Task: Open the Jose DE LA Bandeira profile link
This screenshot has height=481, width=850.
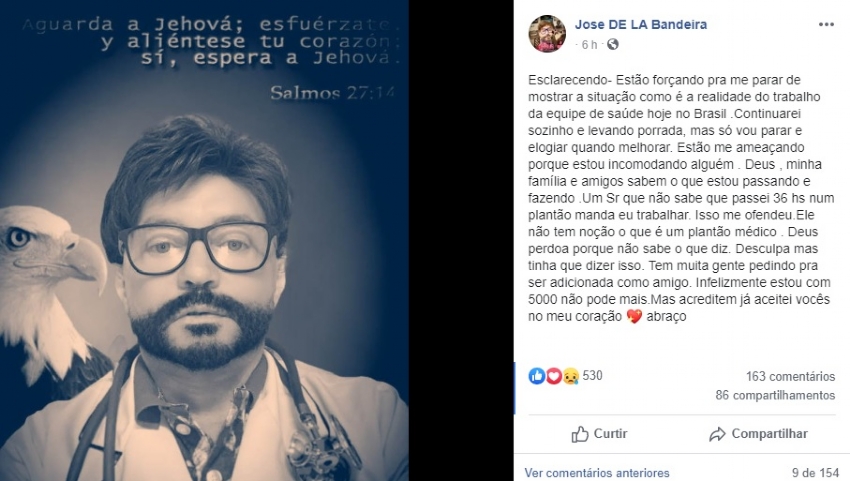Action: pos(641,24)
